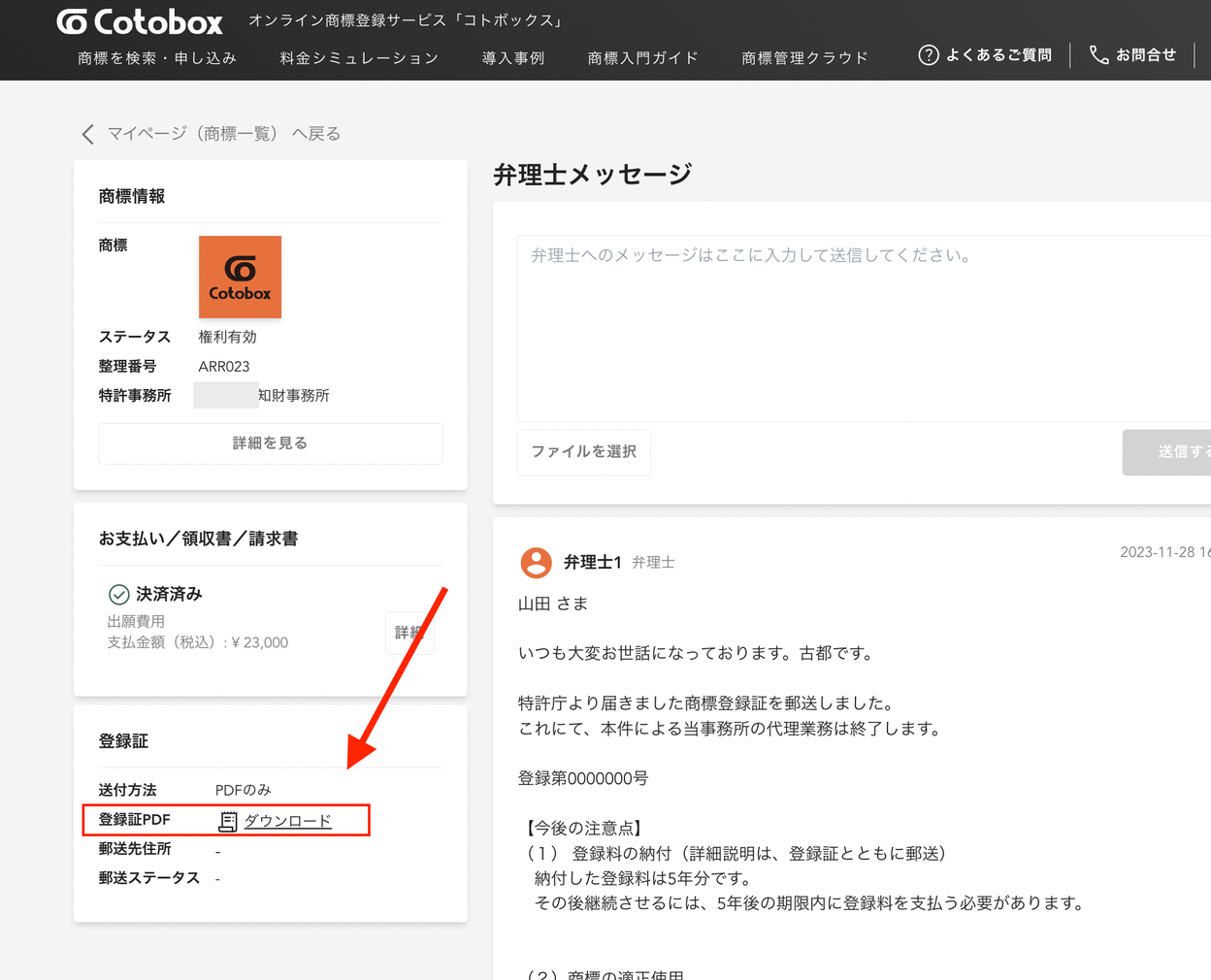
Task: Go to 導入事例 page
Action: pos(513,58)
